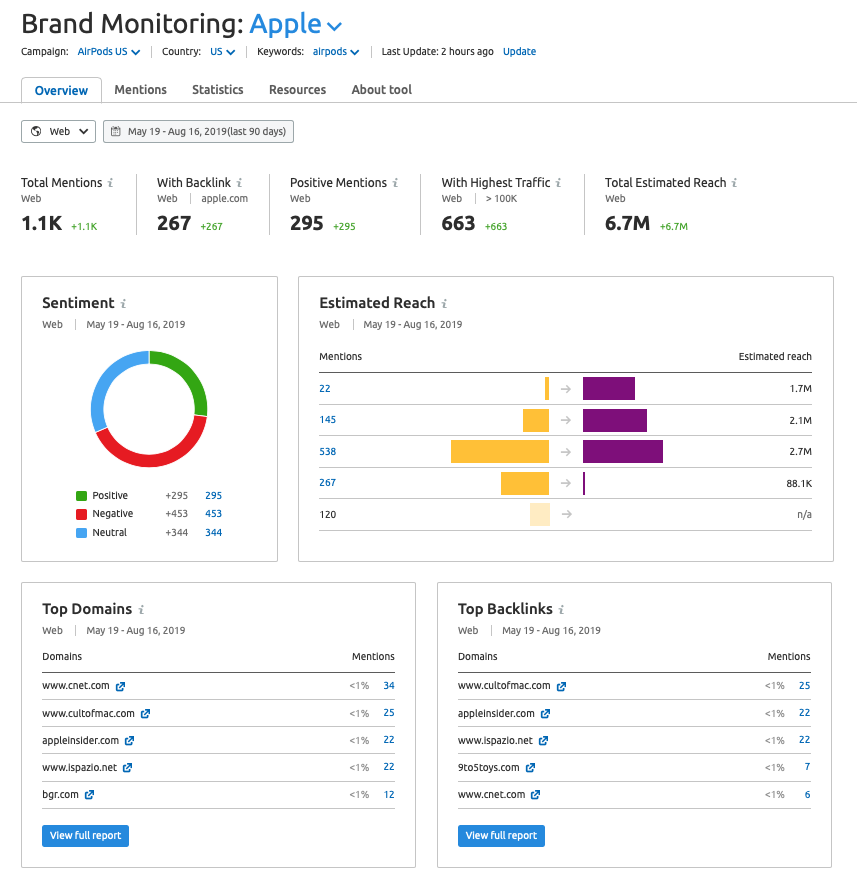Screen dimensions: 857x886
Task: Open www.ispazio.net external link in Top Backlinks
Action: [x=543, y=740]
